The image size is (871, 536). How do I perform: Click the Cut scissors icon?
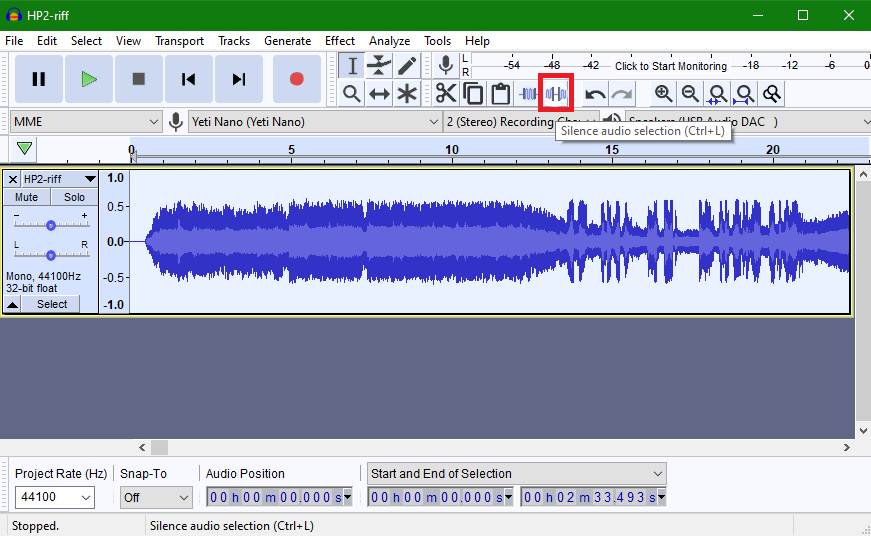click(446, 93)
